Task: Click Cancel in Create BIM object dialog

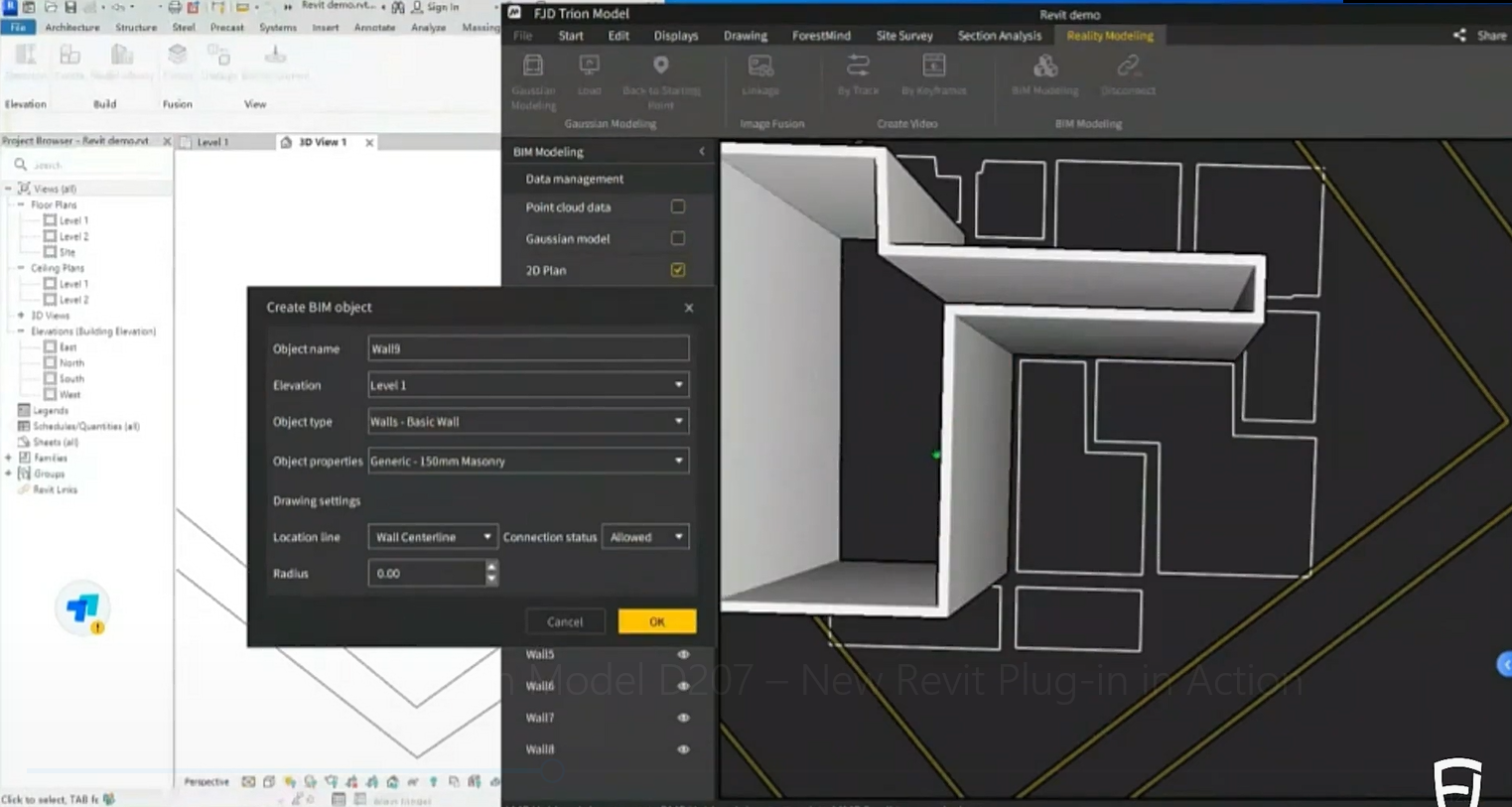Action: tap(565, 621)
